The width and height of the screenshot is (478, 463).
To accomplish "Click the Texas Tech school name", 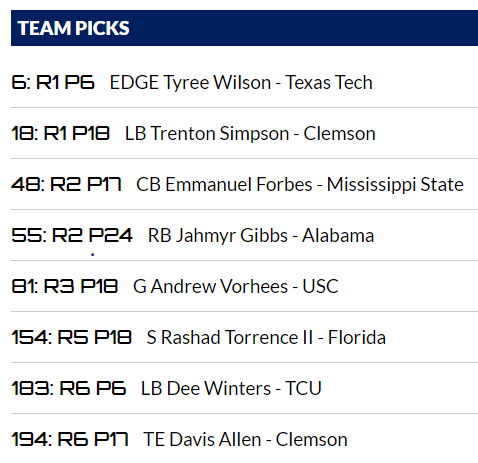I will pos(329,82).
